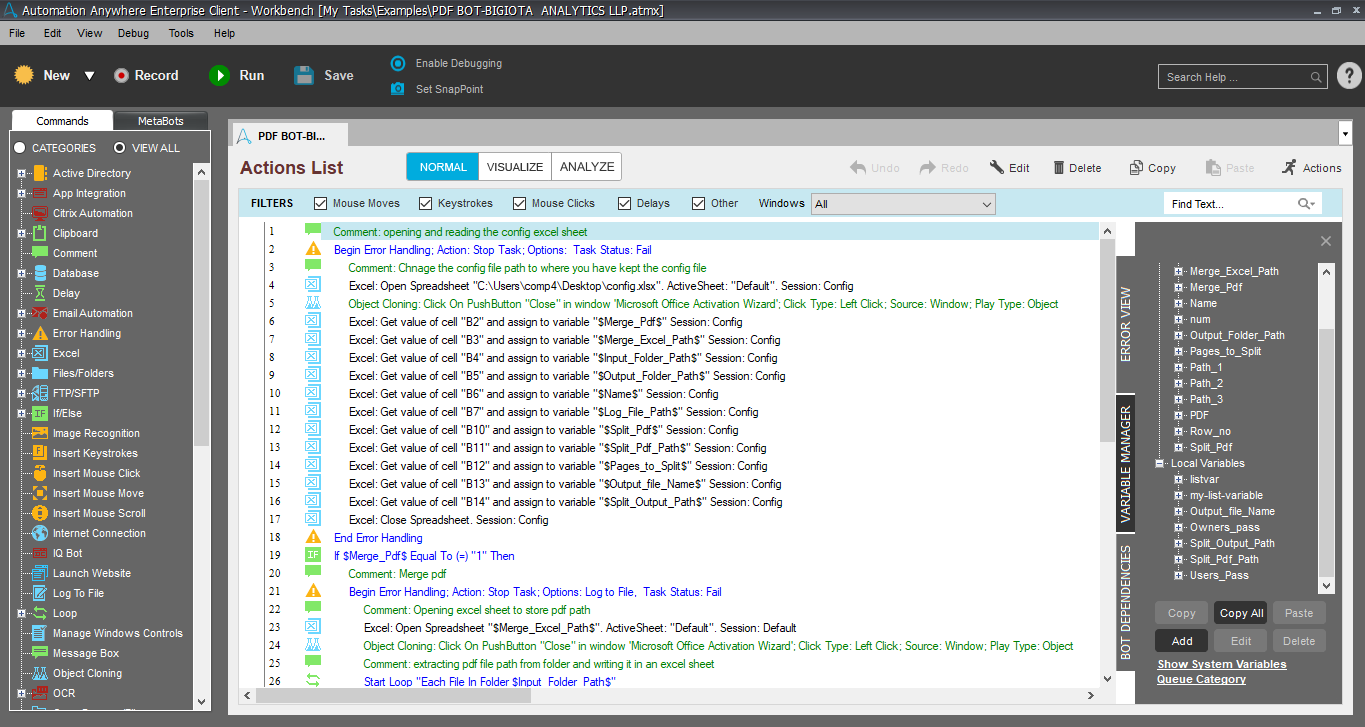1365x727 pixels.
Task: Select the OCR command icon
Action: 40,693
